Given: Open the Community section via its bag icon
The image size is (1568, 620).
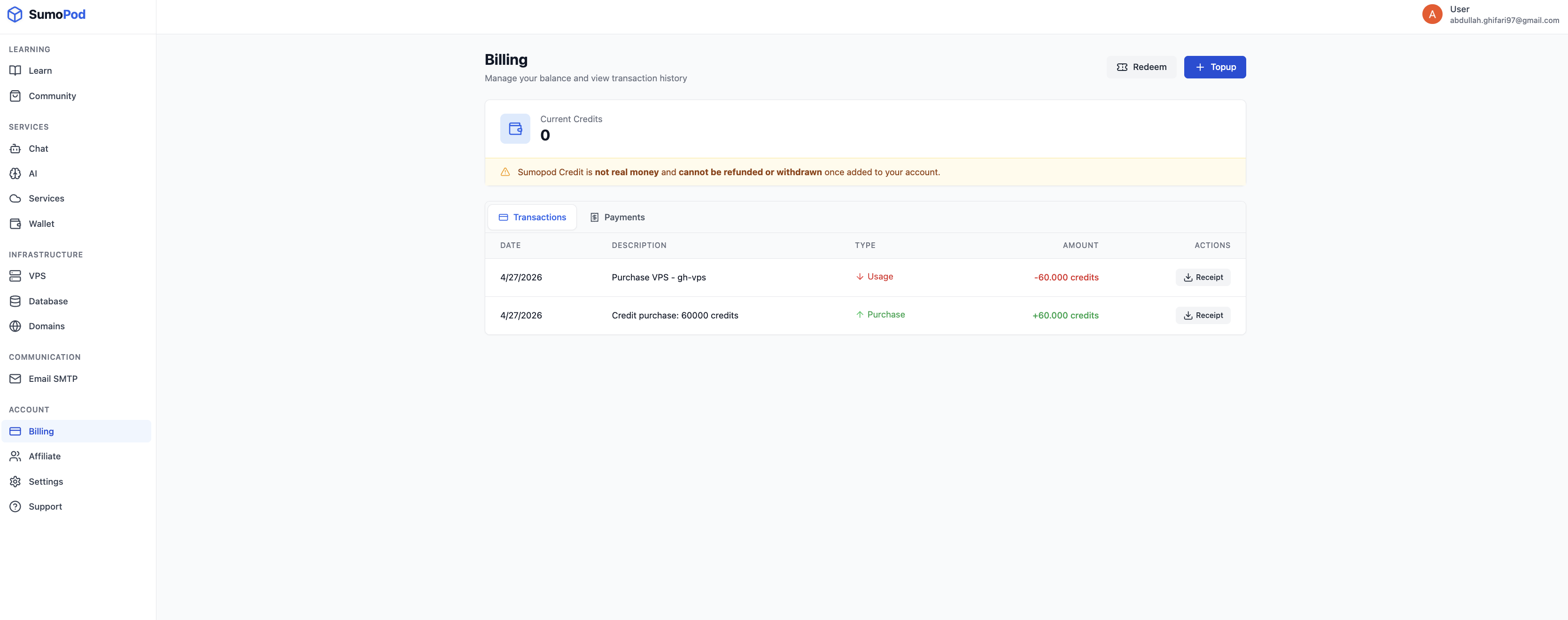Looking at the screenshot, I should tap(15, 95).
